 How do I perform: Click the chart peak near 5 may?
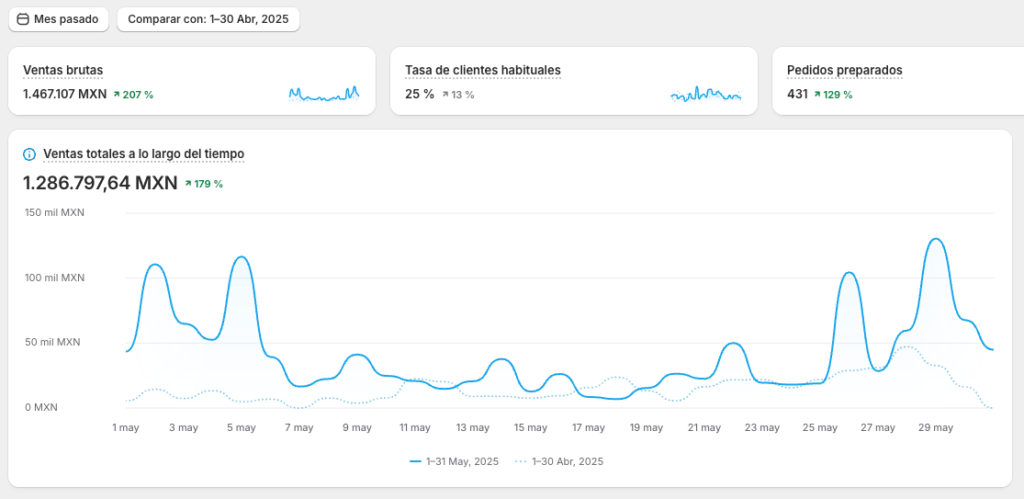(241, 258)
